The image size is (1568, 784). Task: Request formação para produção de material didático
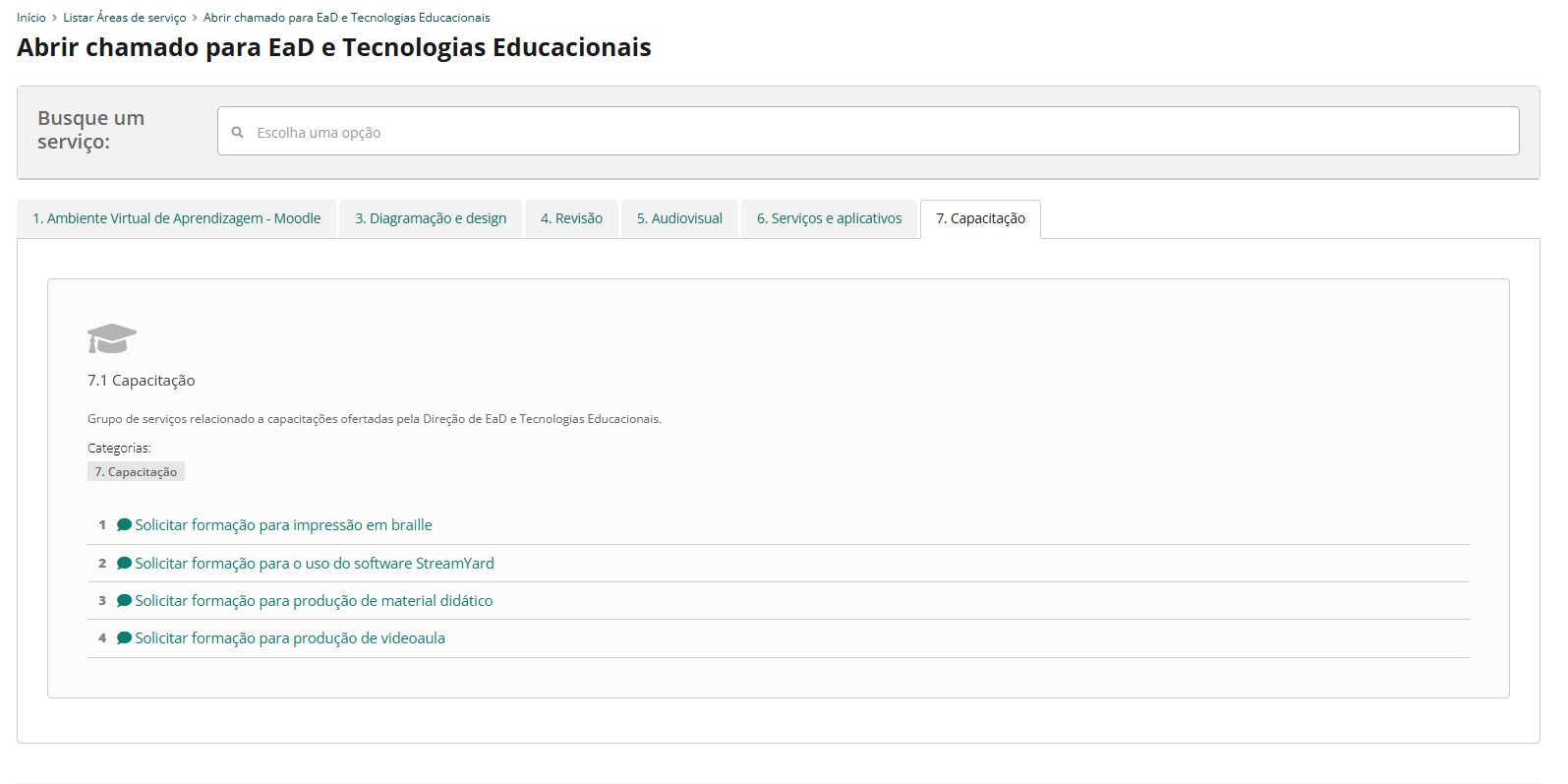314,601
